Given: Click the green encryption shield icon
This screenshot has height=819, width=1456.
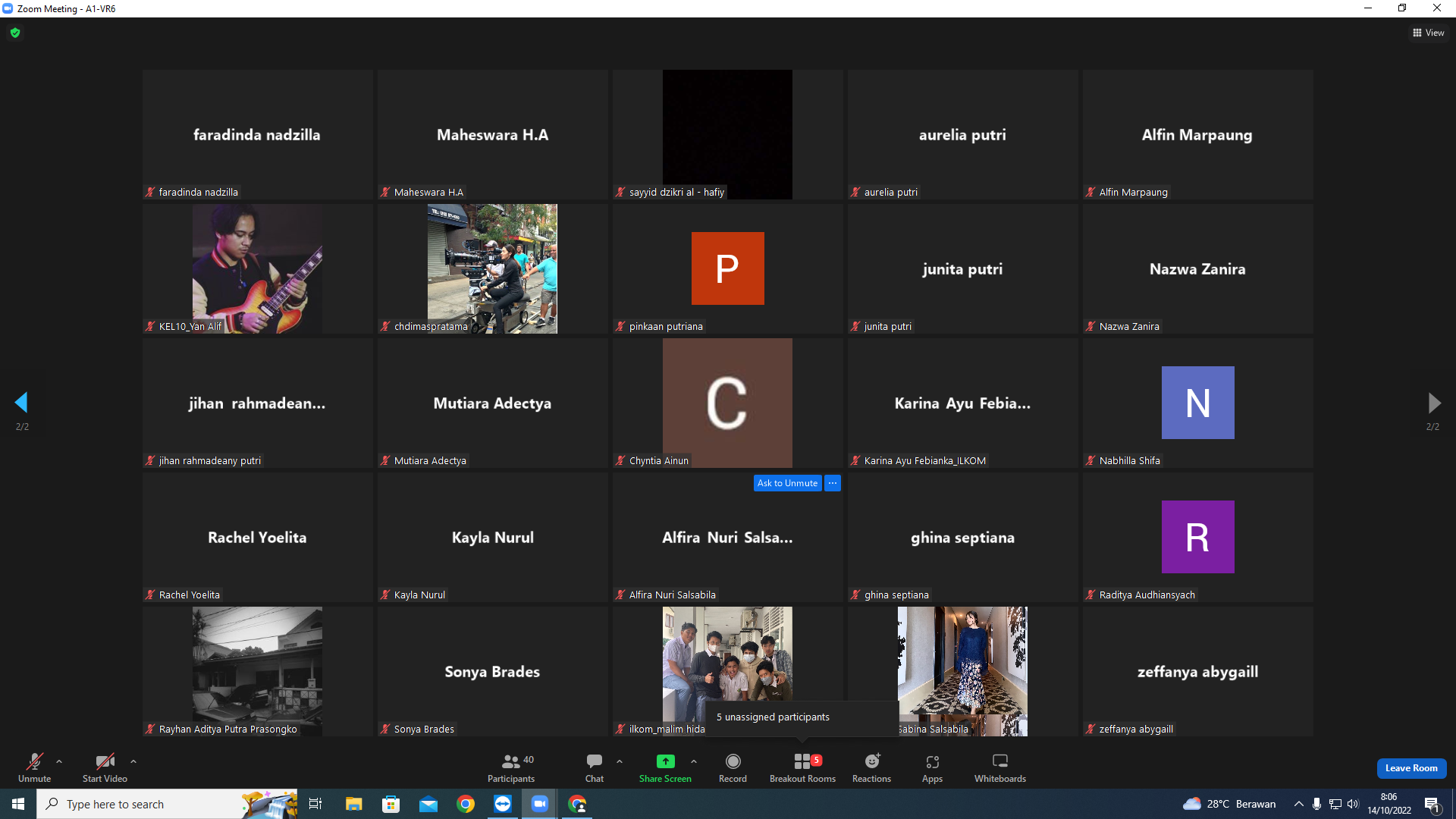Looking at the screenshot, I should click(x=15, y=33).
